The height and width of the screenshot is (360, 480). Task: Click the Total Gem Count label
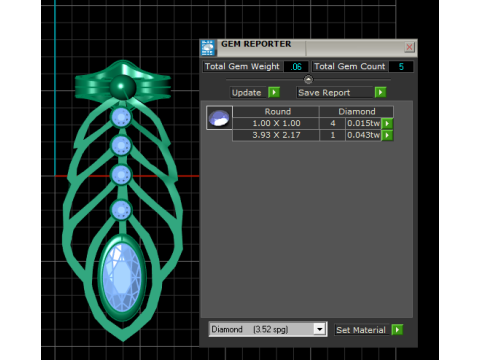[x=350, y=67]
